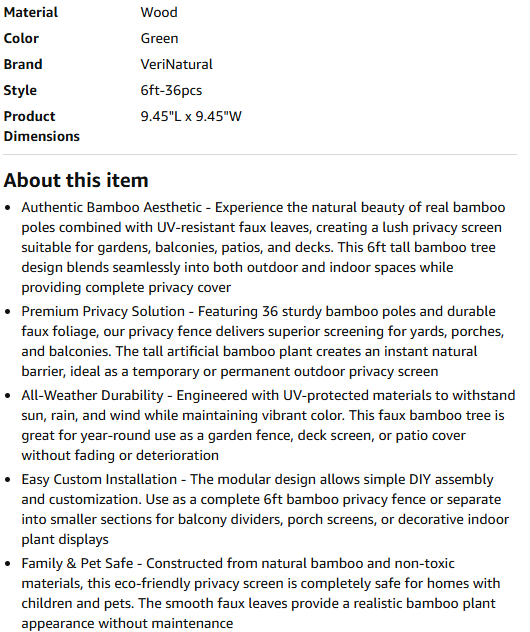Click the About this item heading

(x=76, y=180)
